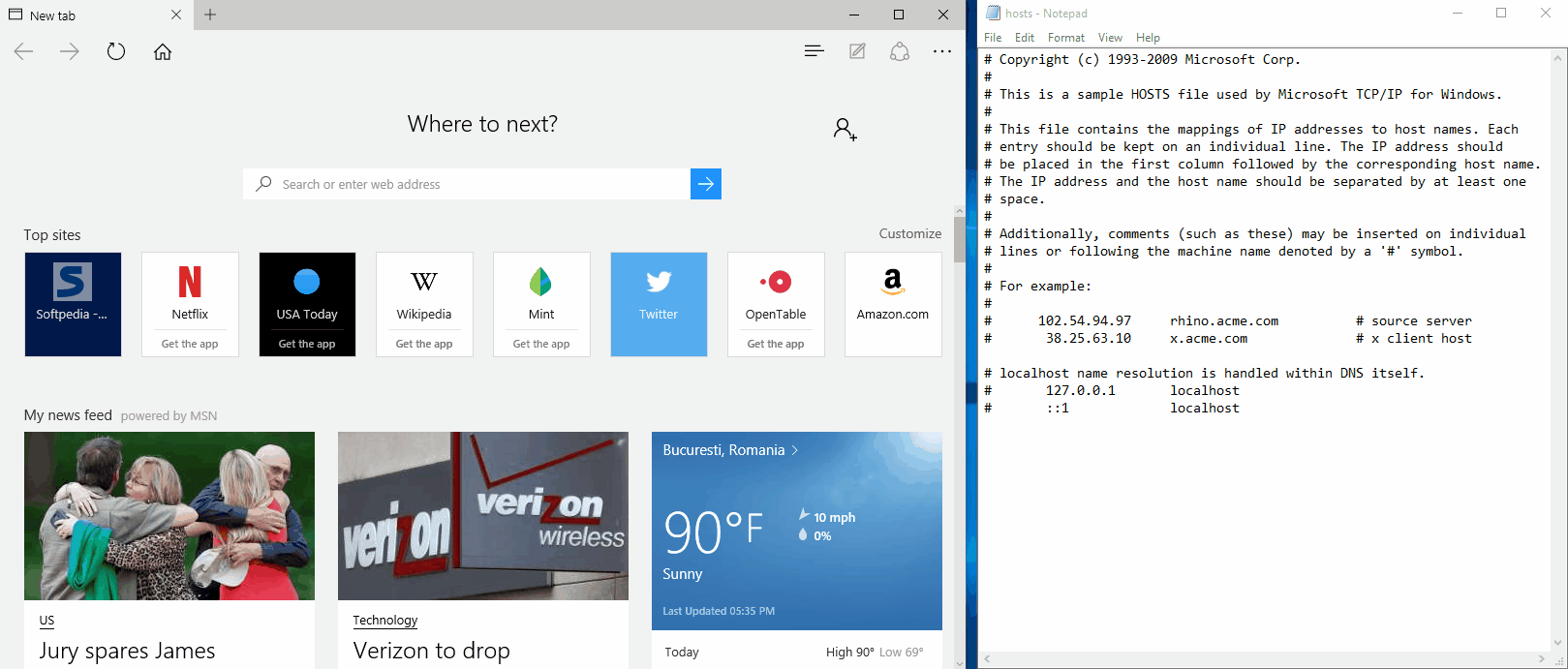Click the blue Go arrow button
Screen dimensions: 1568x669
pos(706,184)
